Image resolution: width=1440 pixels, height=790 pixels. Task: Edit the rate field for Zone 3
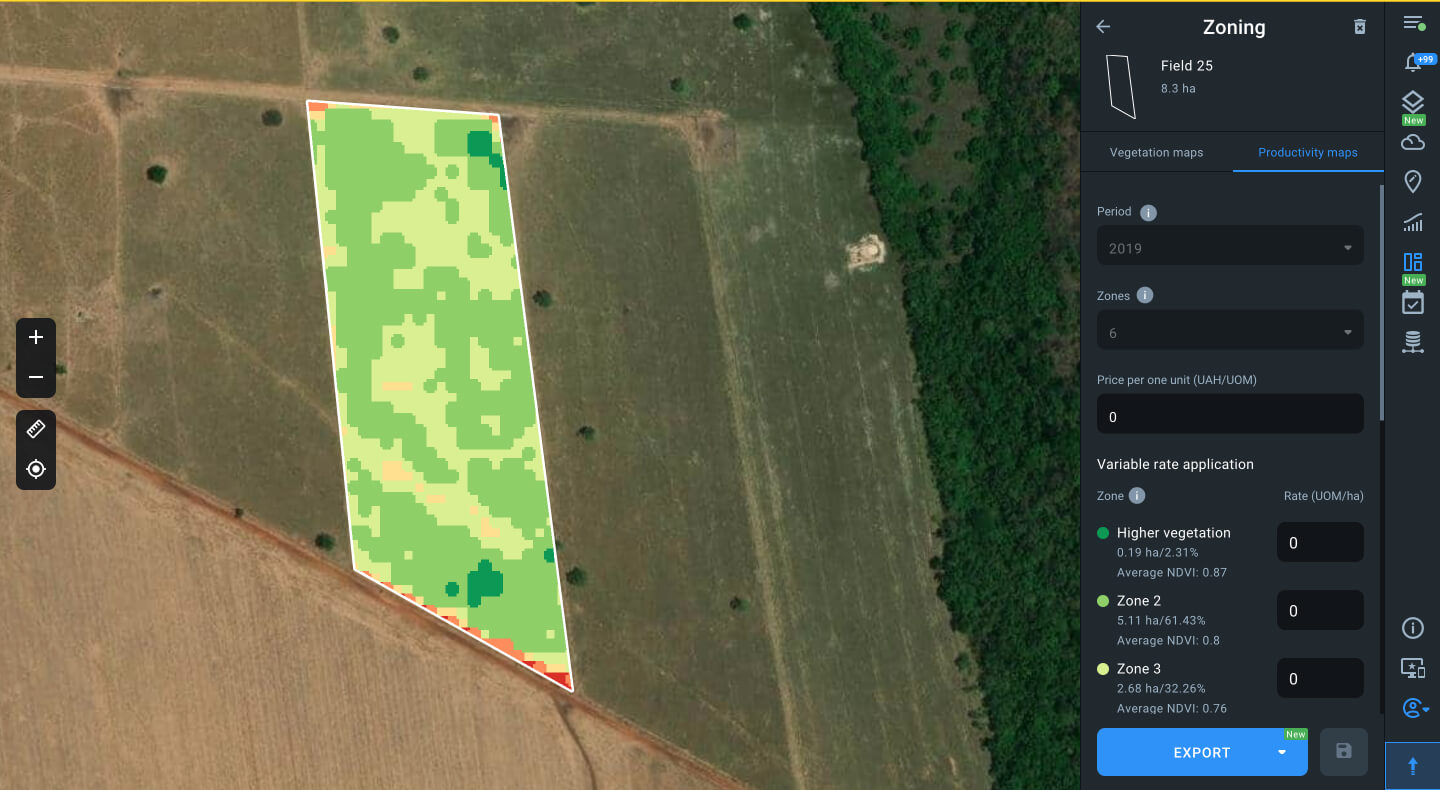pyautogui.click(x=1320, y=678)
